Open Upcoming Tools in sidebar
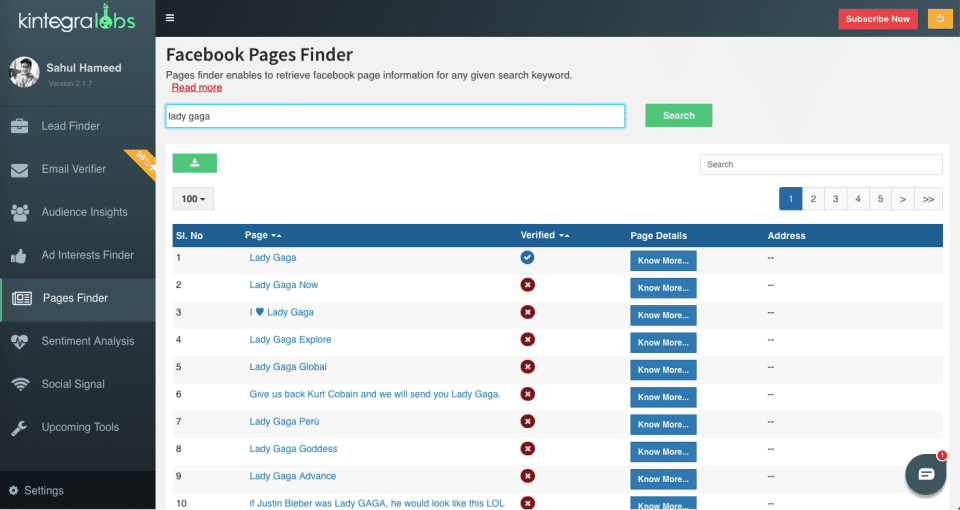 point(78,427)
